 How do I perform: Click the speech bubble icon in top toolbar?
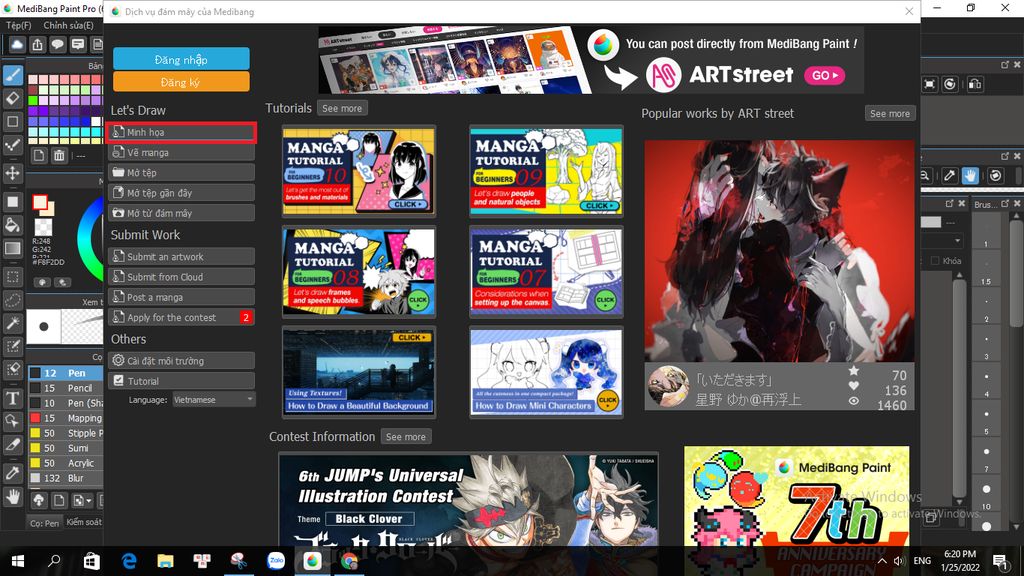(57, 44)
